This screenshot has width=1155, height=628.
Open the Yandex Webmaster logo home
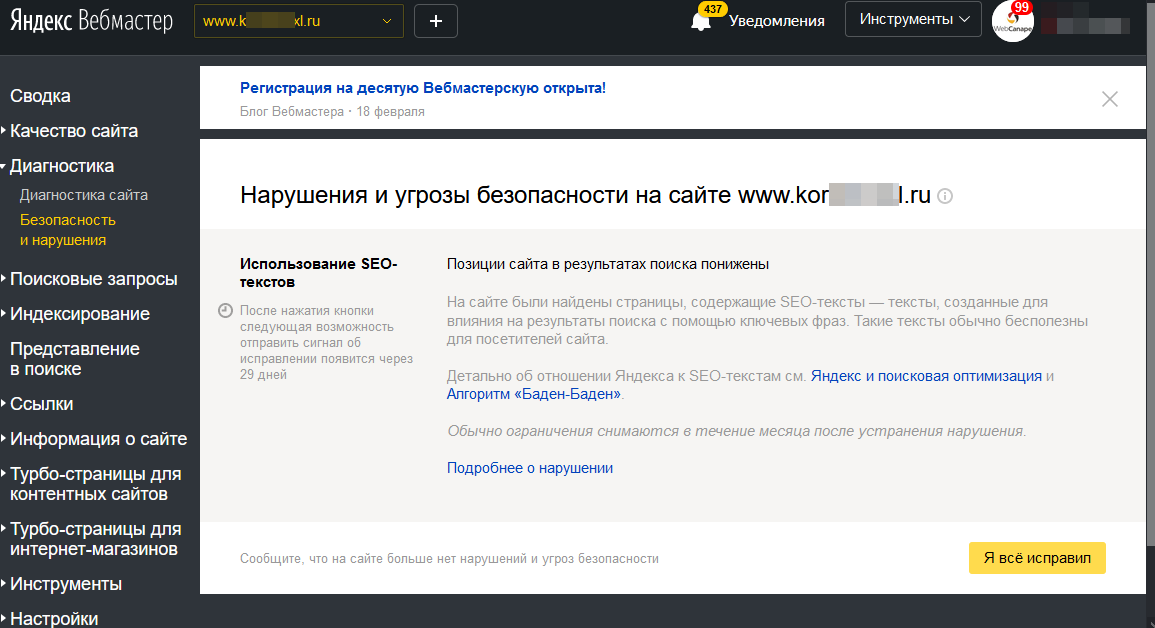coord(91,21)
